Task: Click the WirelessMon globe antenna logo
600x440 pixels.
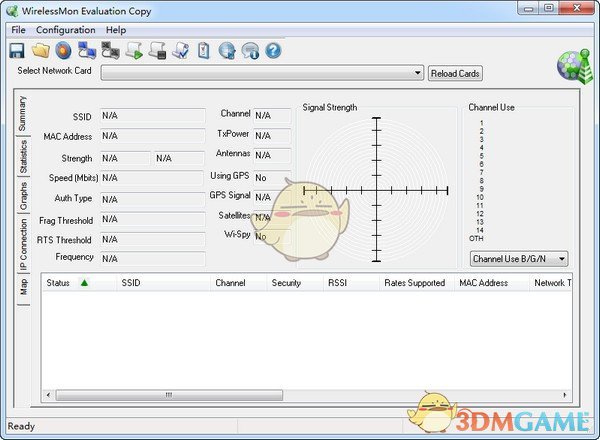Action: 575,66
